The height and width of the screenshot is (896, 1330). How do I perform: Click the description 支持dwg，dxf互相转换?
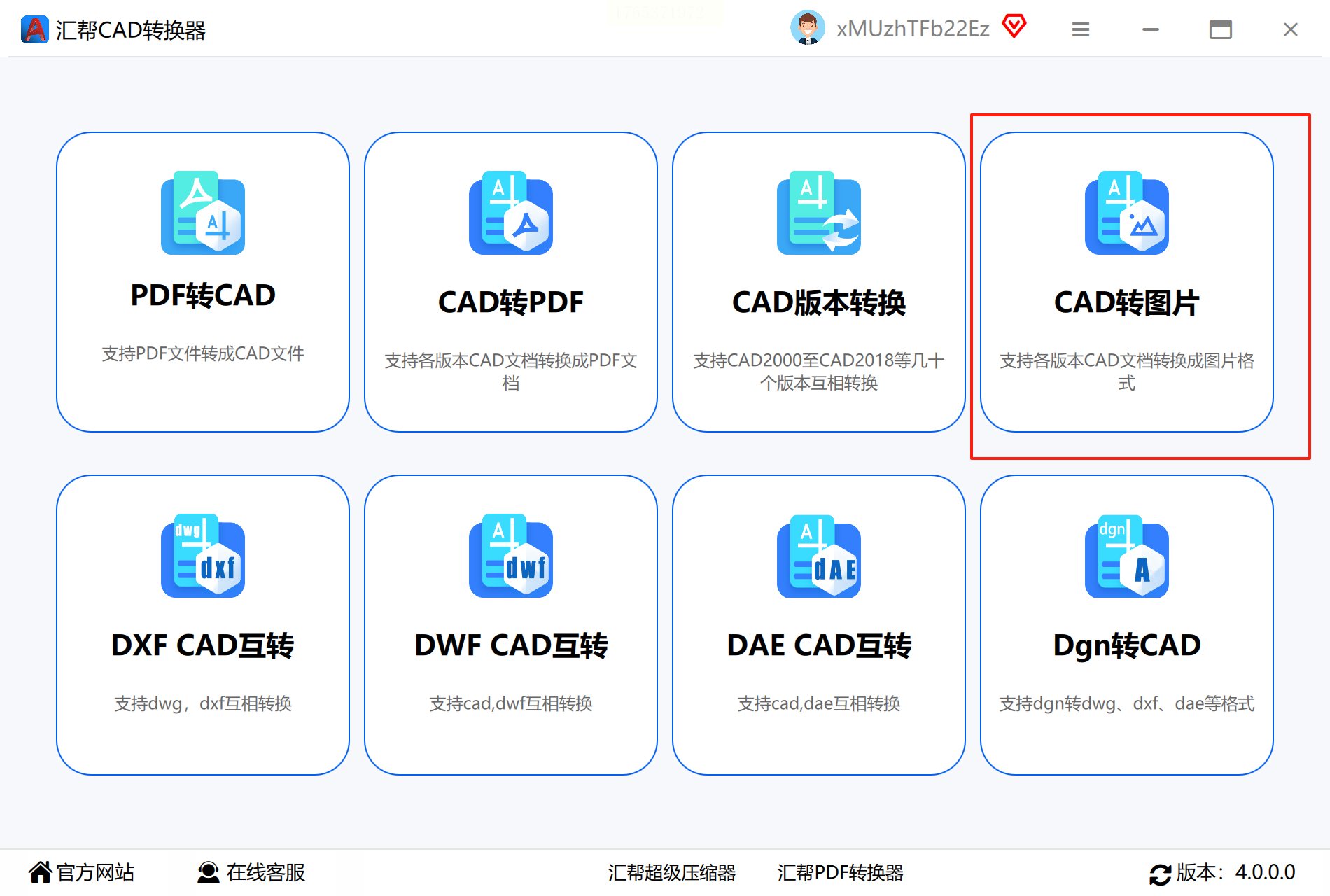(x=203, y=703)
